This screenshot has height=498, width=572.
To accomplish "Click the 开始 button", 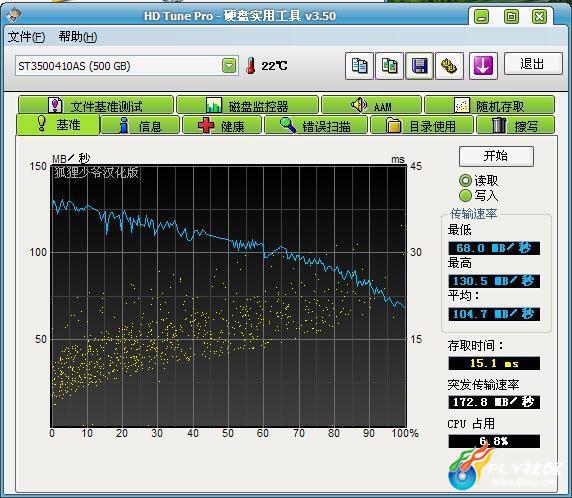I will (x=496, y=156).
